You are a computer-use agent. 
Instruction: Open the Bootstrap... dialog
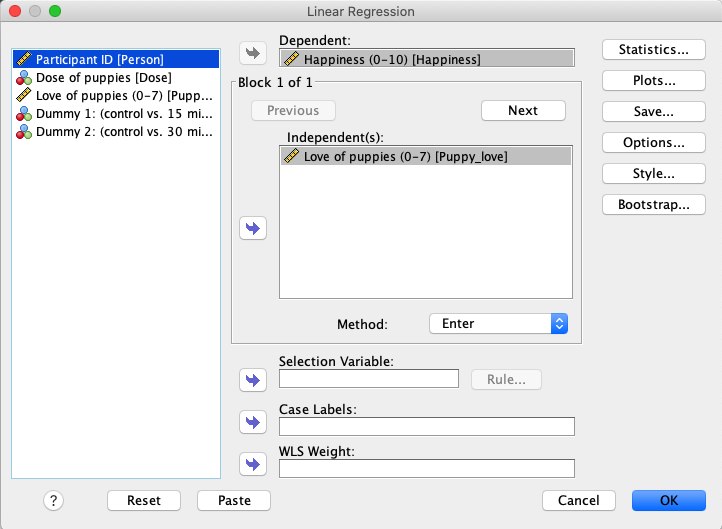[x=653, y=204]
